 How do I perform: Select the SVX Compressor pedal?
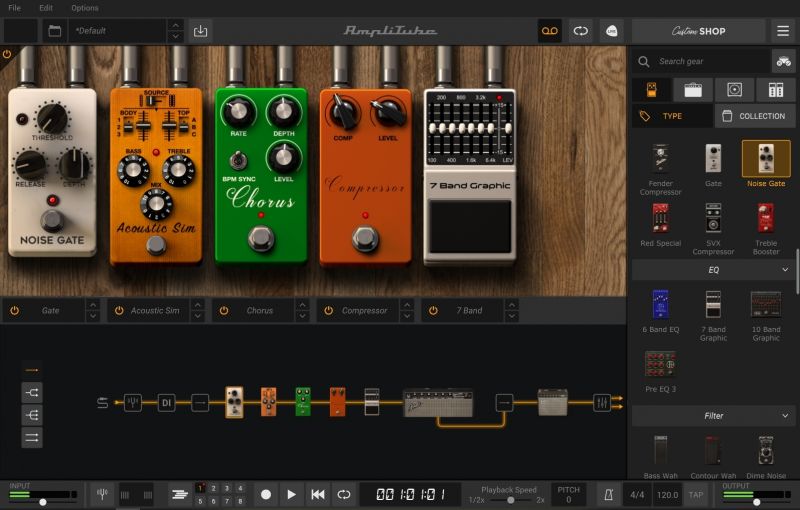pyautogui.click(x=713, y=228)
